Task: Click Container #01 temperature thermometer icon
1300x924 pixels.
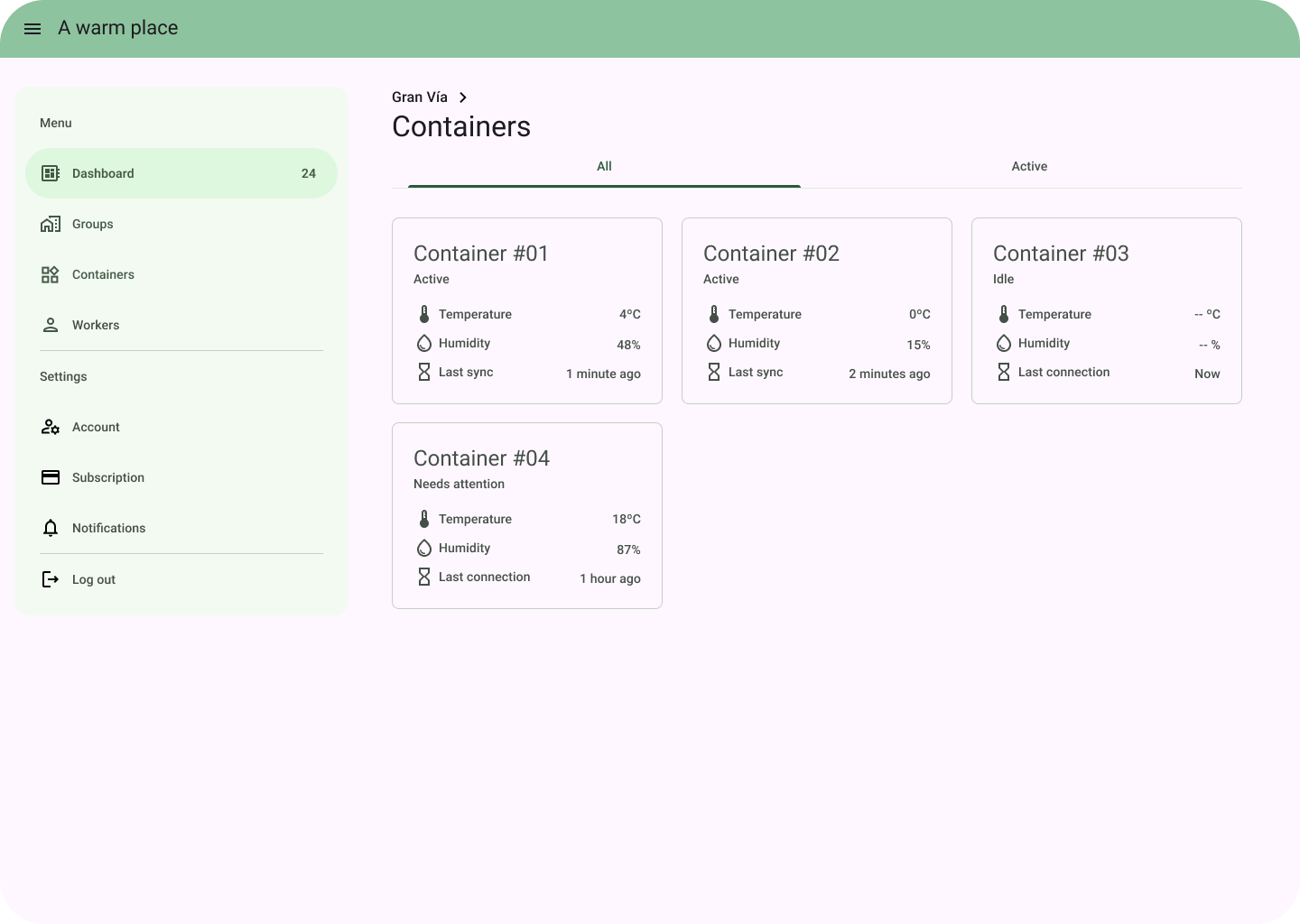Action: coord(424,314)
